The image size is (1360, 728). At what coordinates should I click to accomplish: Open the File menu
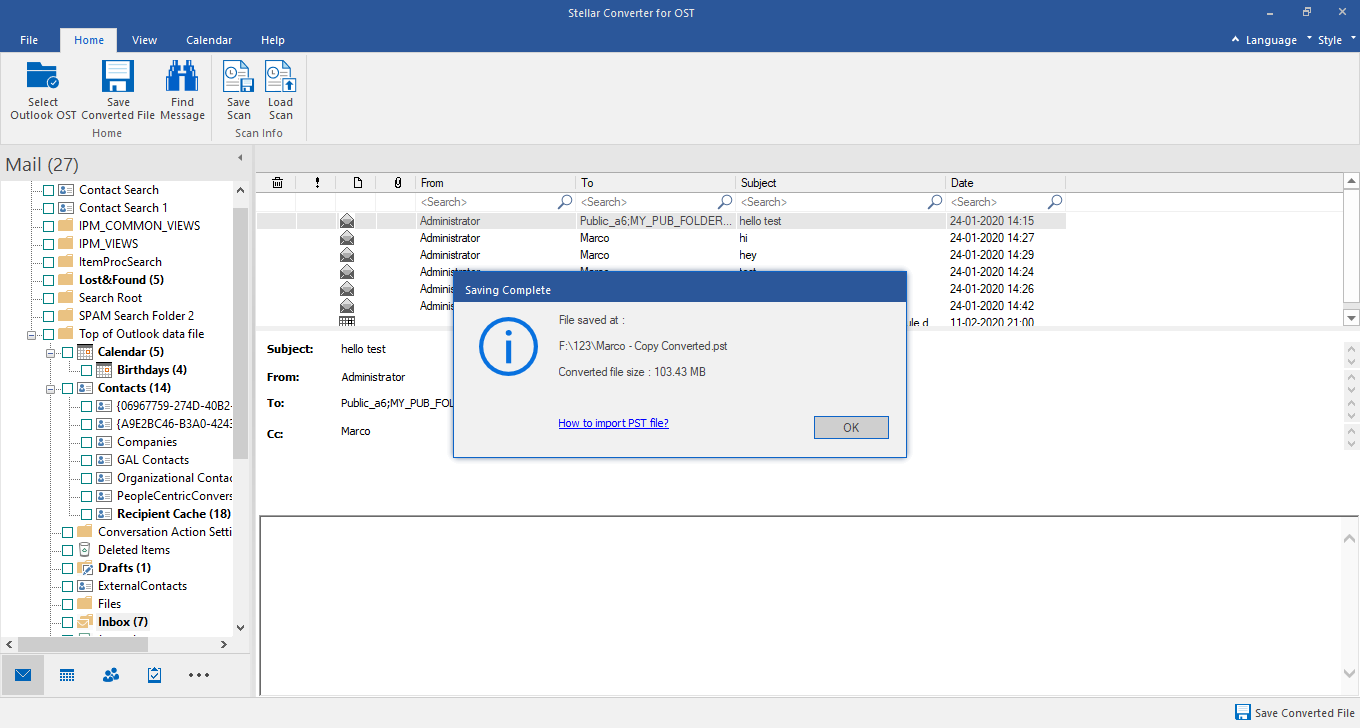click(29, 40)
